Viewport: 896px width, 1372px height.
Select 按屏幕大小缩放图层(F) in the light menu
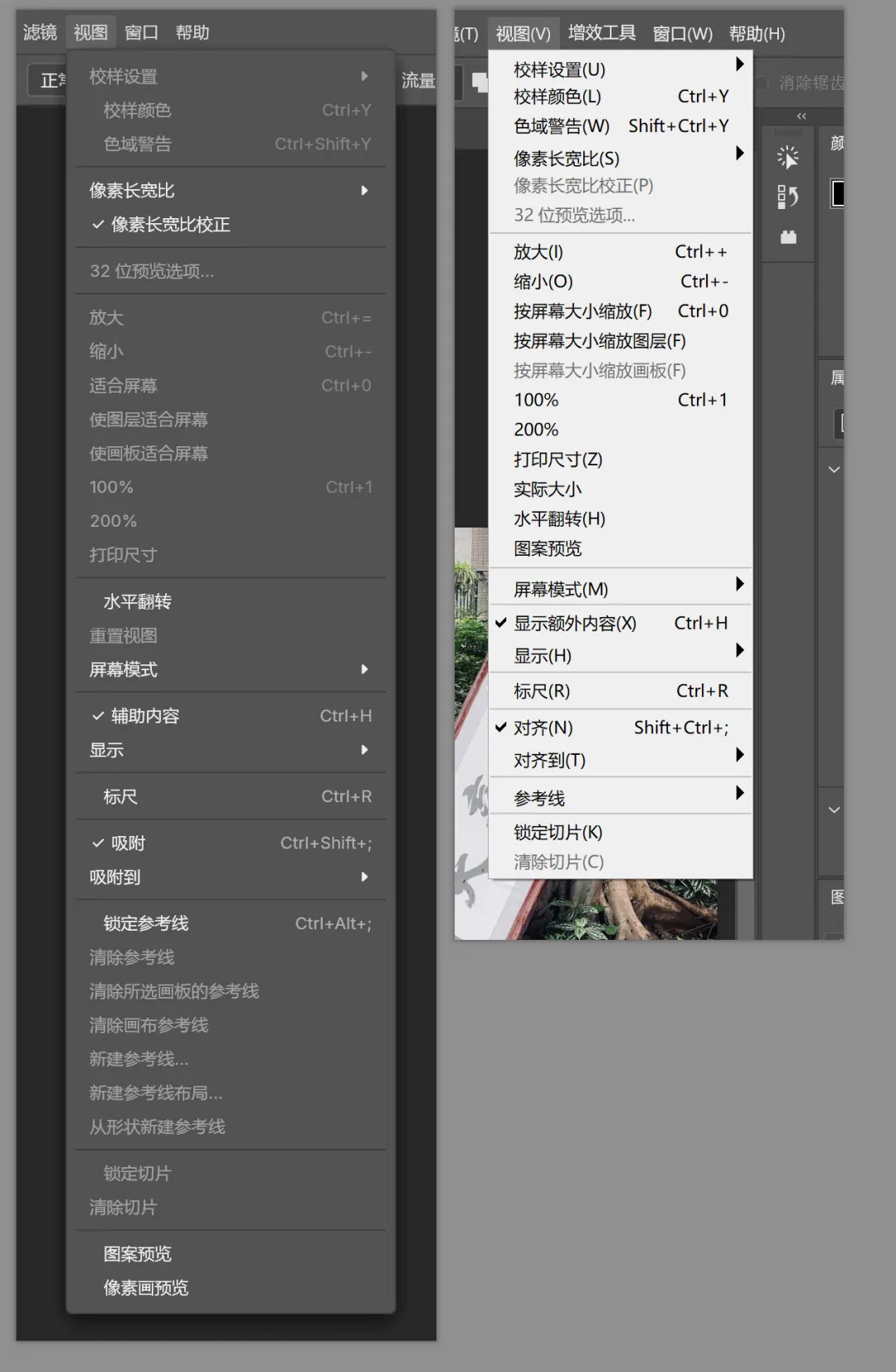click(621, 341)
